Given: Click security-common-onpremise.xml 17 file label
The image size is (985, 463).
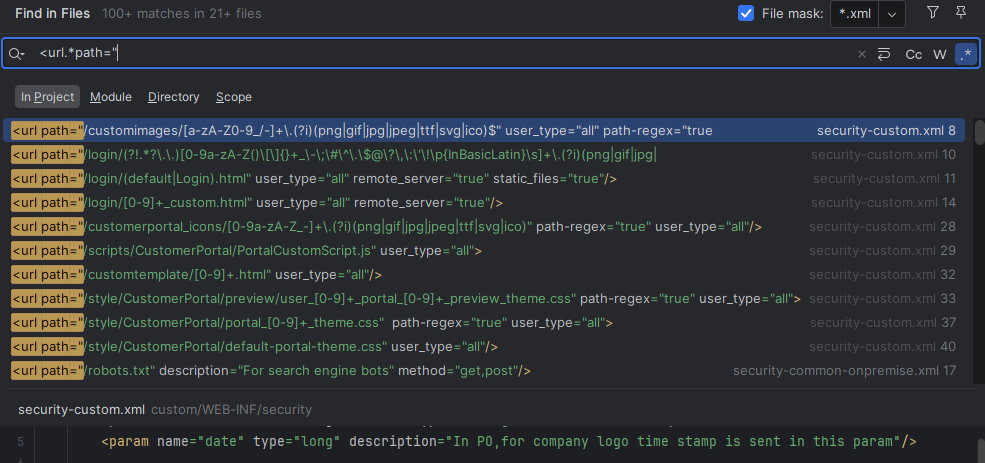Looking at the screenshot, I should 844,371.
